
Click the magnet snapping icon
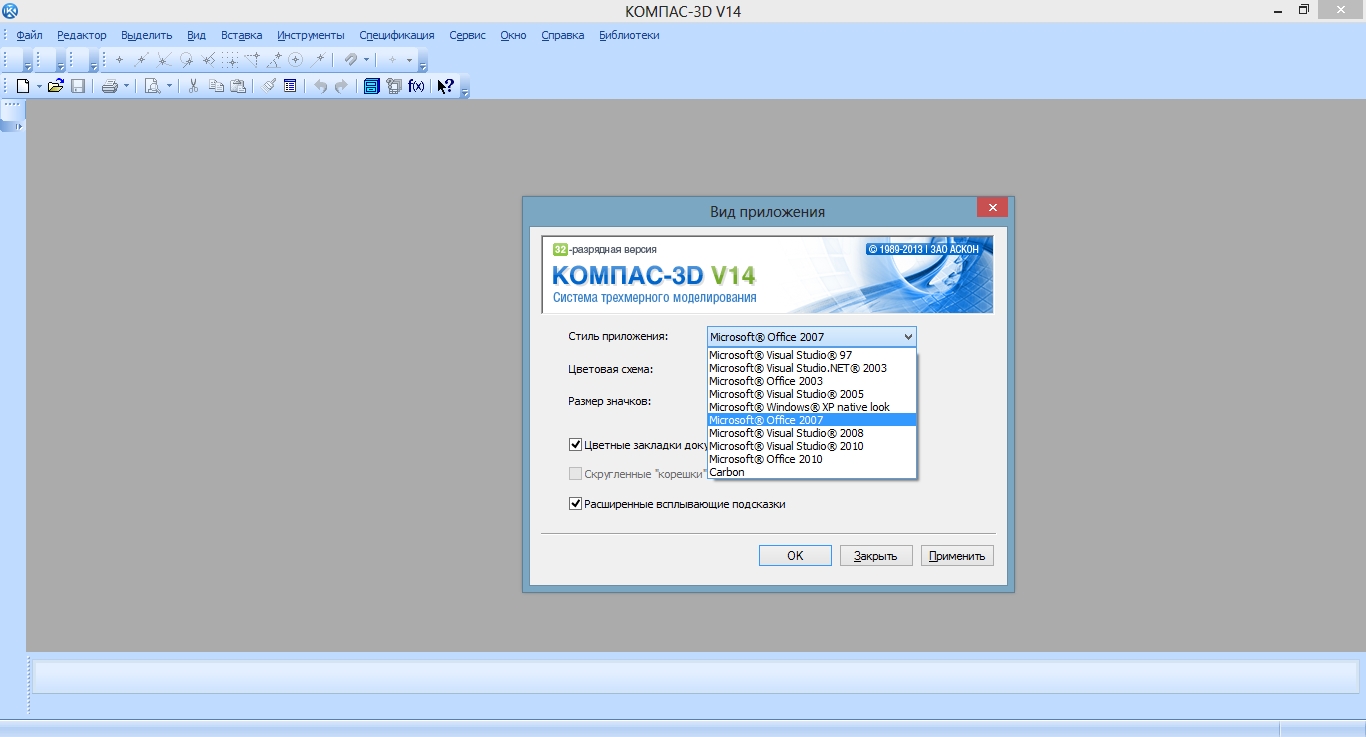click(351, 60)
